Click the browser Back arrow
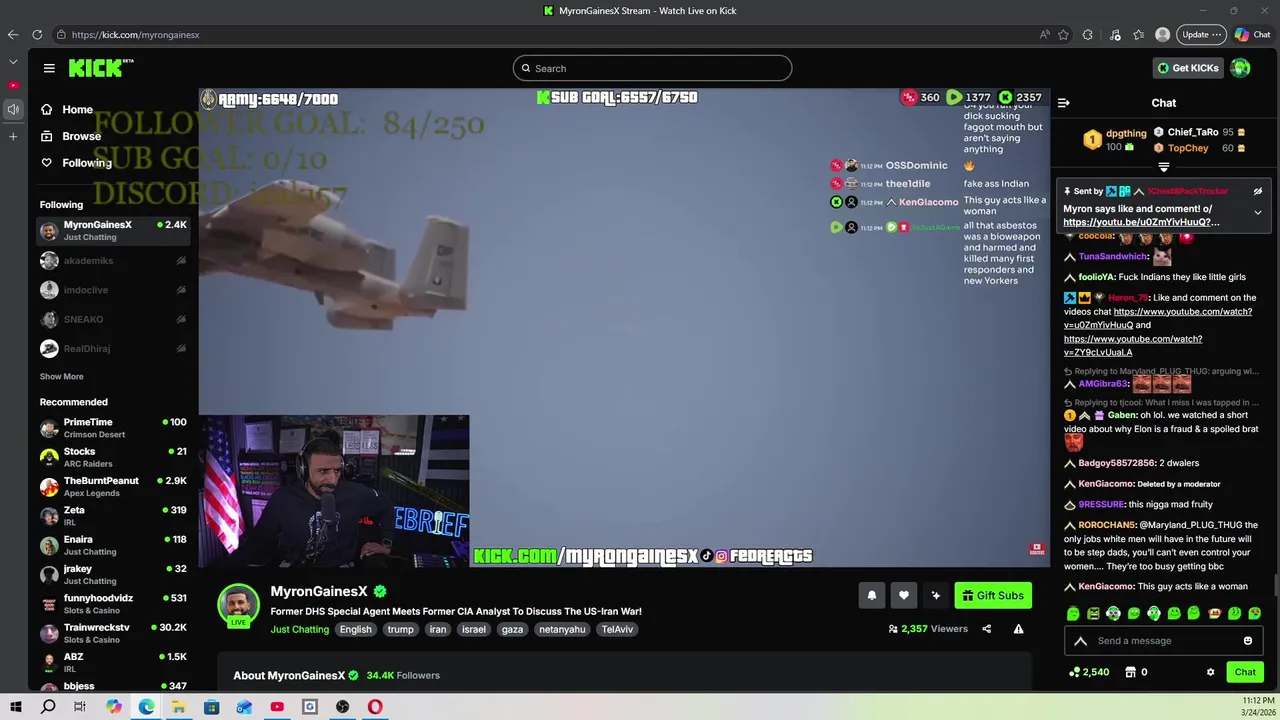The height and width of the screenshot is (720, 1280). click(x=13, y=34)
